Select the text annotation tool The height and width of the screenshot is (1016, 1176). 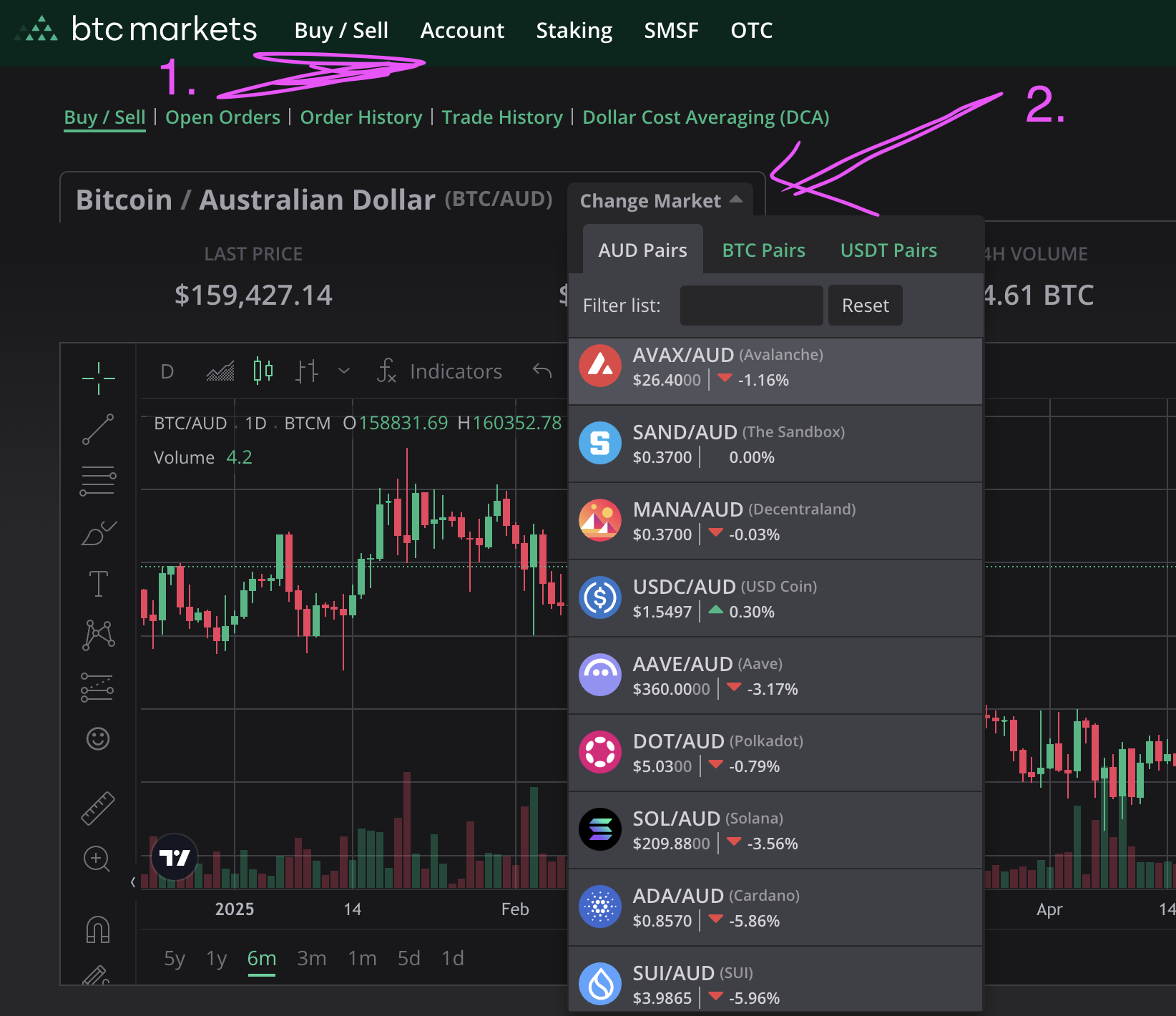pyautogui.click(x=98, y=584)
